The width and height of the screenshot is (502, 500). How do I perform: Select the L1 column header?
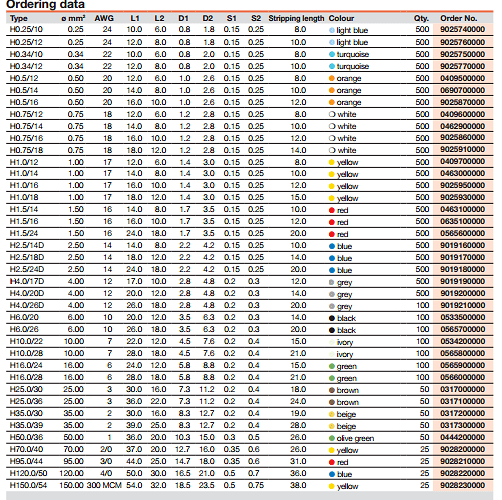pyautogui.click(x=135, y=18)
